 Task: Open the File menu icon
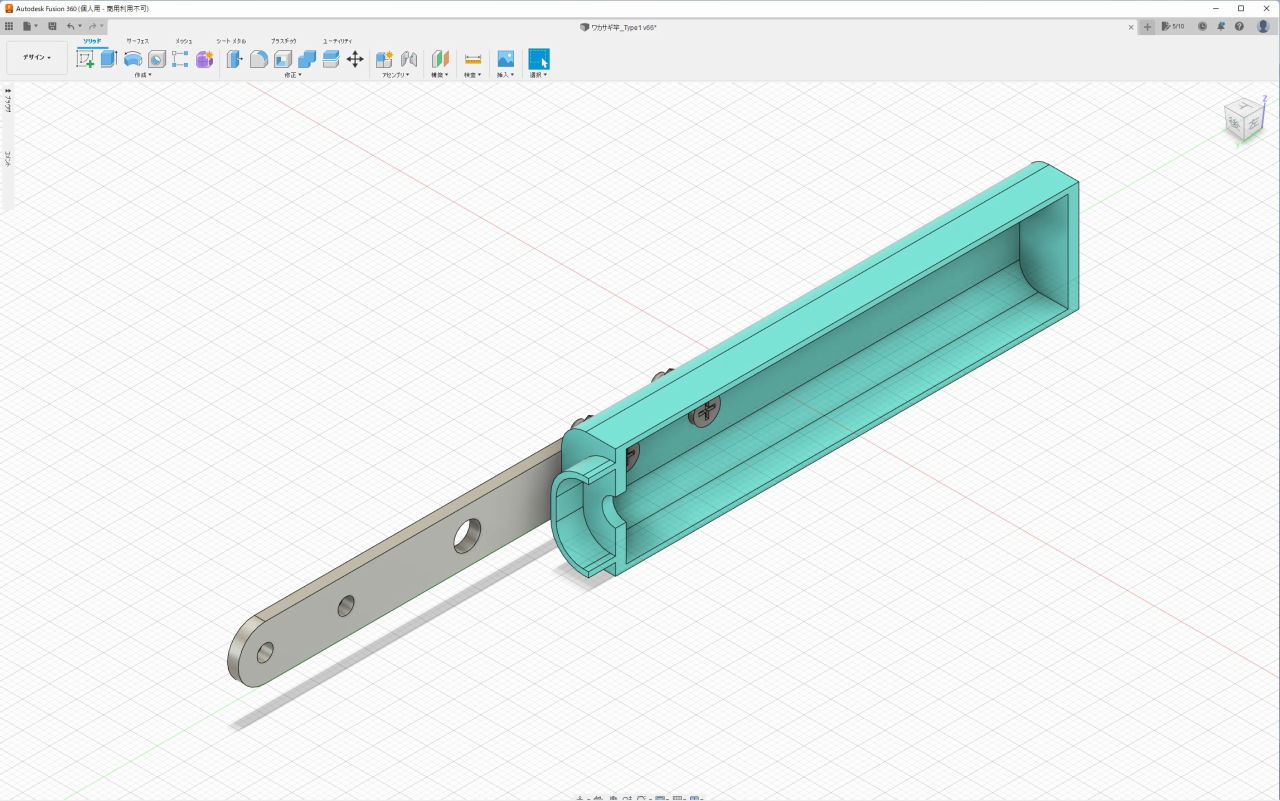[x=29, y=26]
